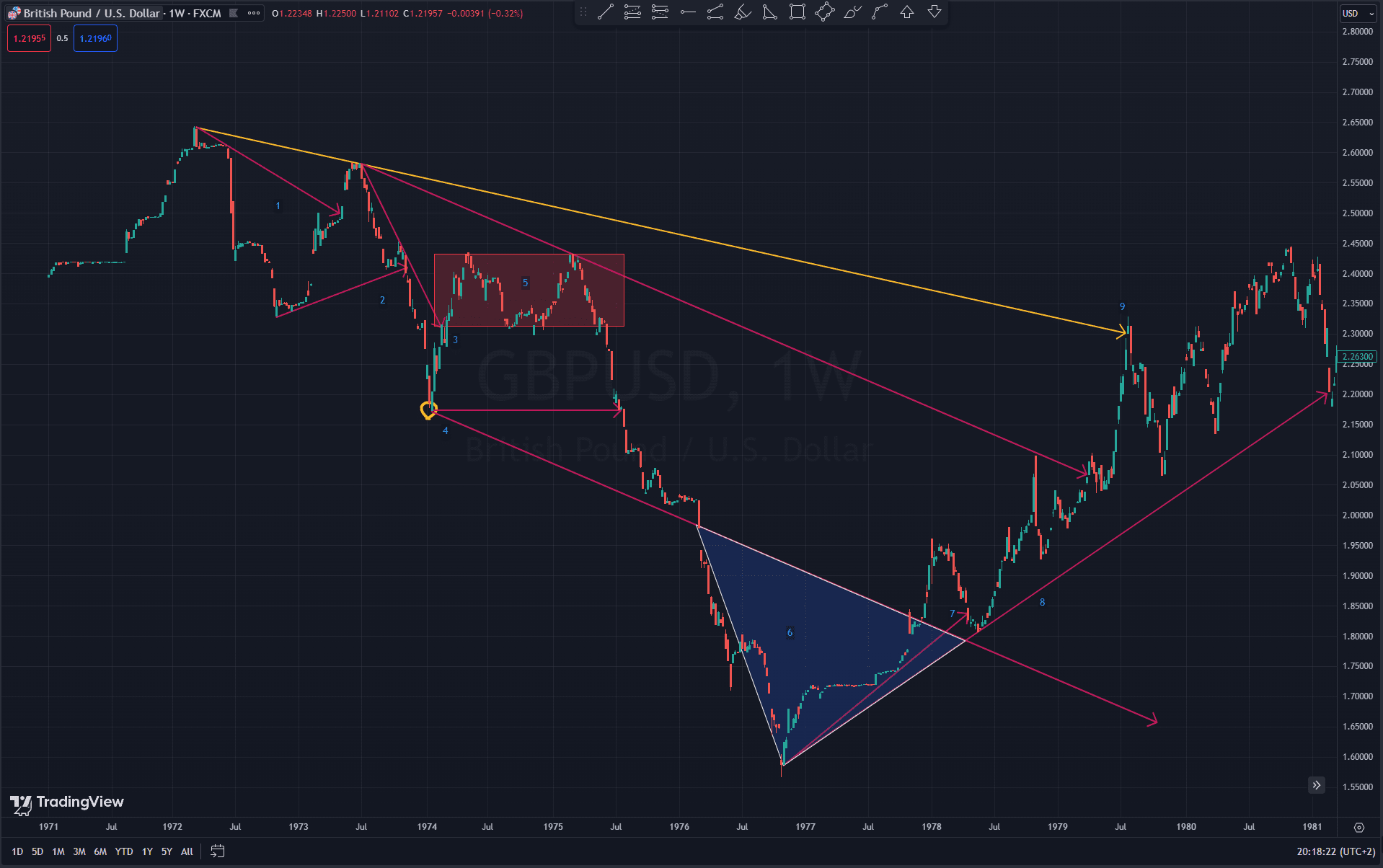The height and width of the screenshot is (868, 1383).
Task: Click the 1.60000 price axis label
Action: [x=1357, y=756]
